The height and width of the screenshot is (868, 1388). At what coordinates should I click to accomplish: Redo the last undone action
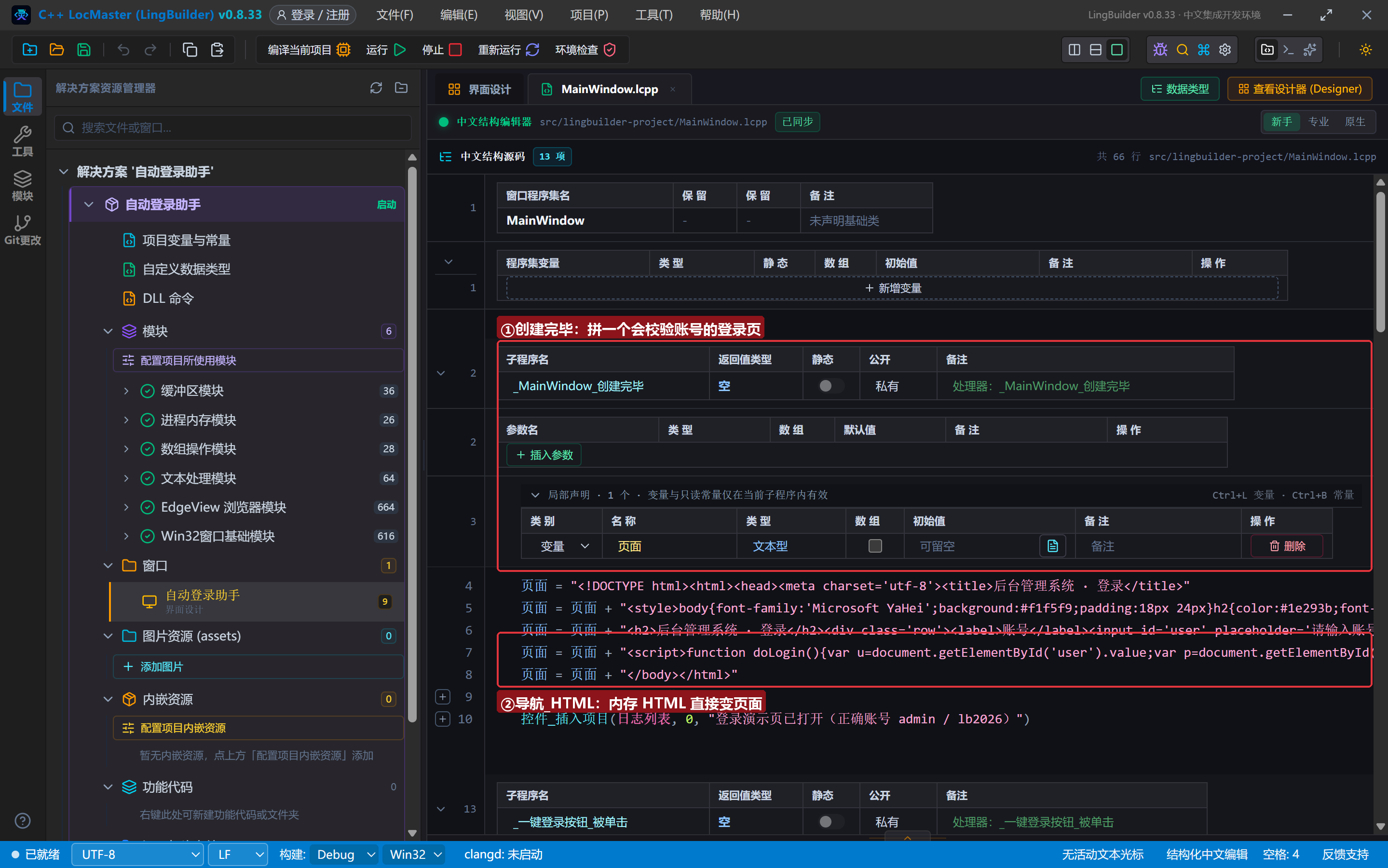150,50
